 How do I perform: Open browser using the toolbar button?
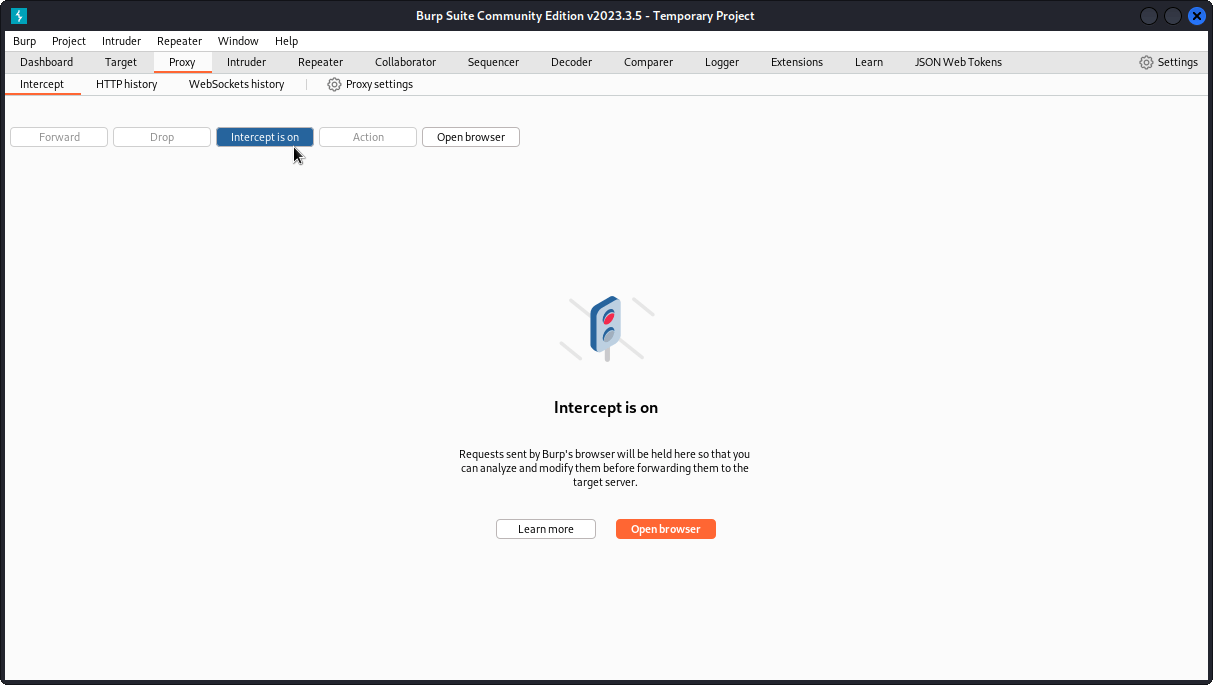pyautogui.click(x=470, y=136)
